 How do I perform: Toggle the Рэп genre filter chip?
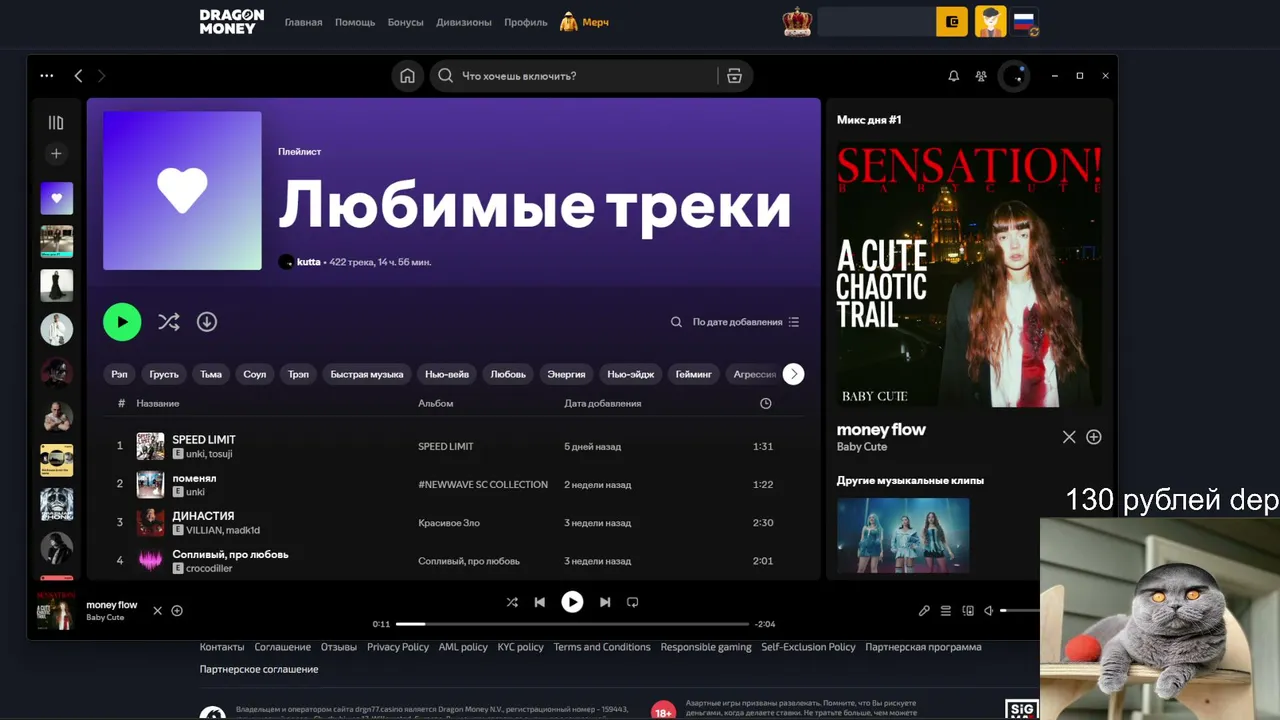pos(119,374)
